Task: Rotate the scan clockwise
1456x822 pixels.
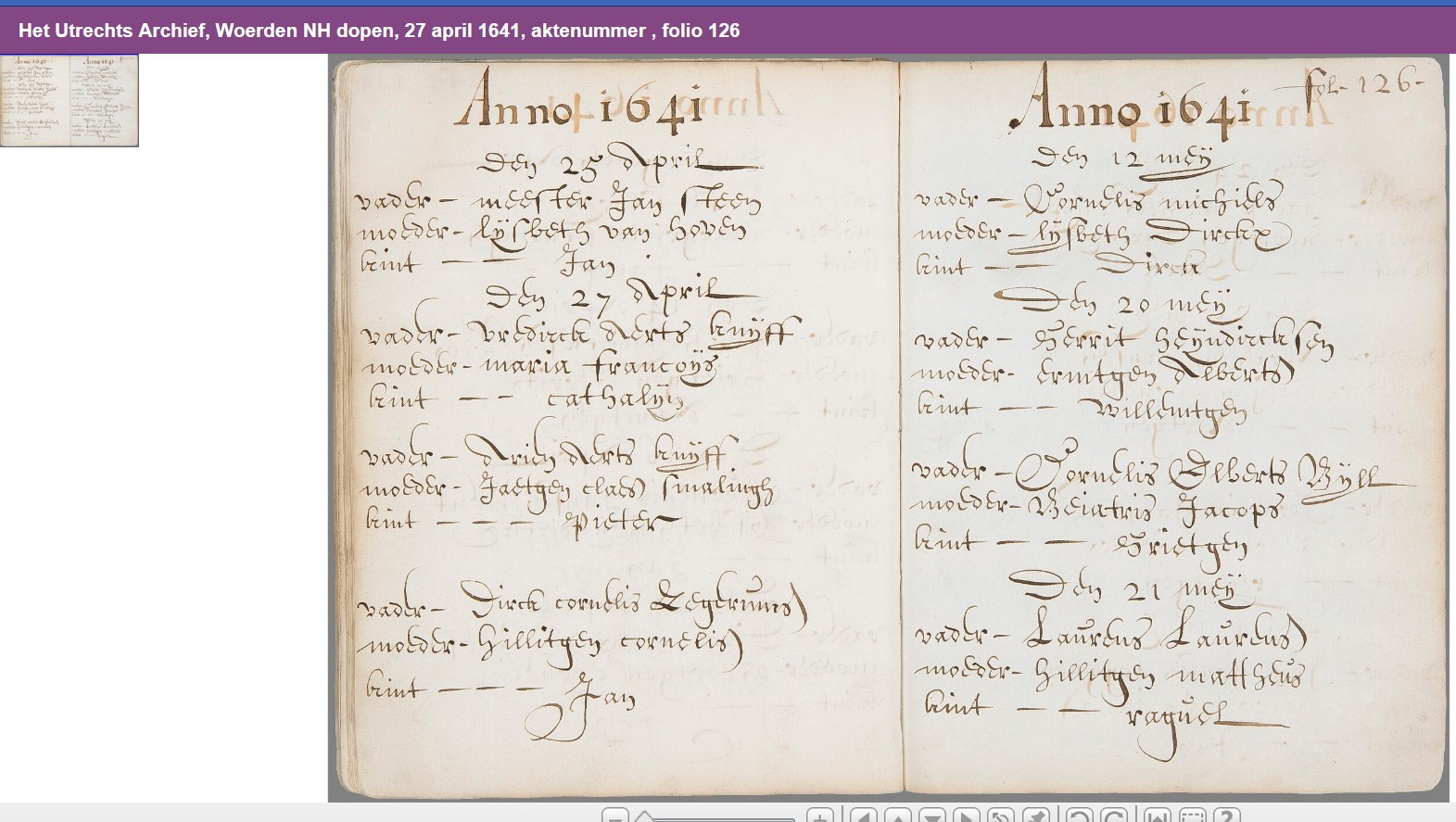Action: point(1114,816)
